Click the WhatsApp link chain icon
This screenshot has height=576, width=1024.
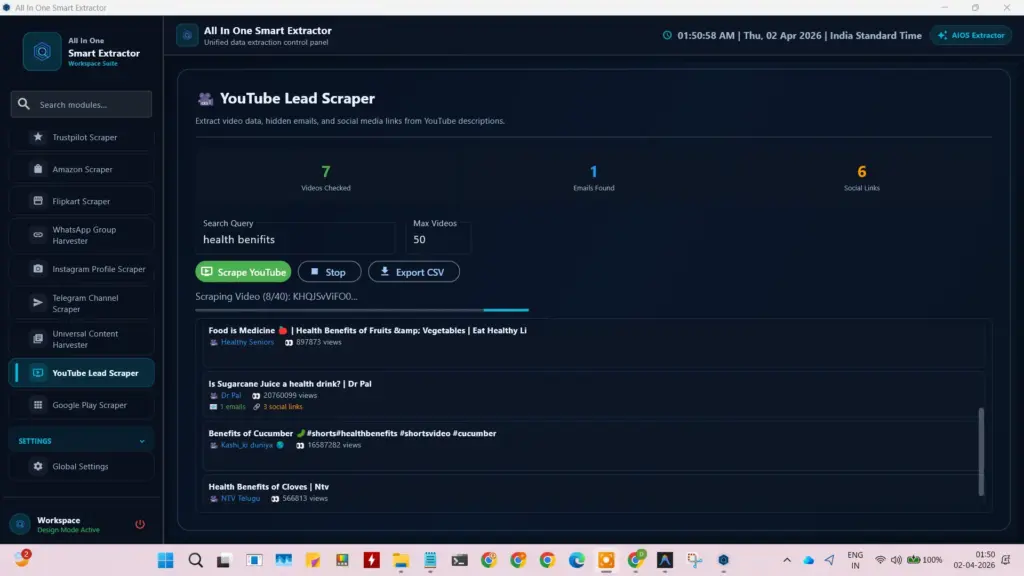pyautogui.click(x=38, y=235)
